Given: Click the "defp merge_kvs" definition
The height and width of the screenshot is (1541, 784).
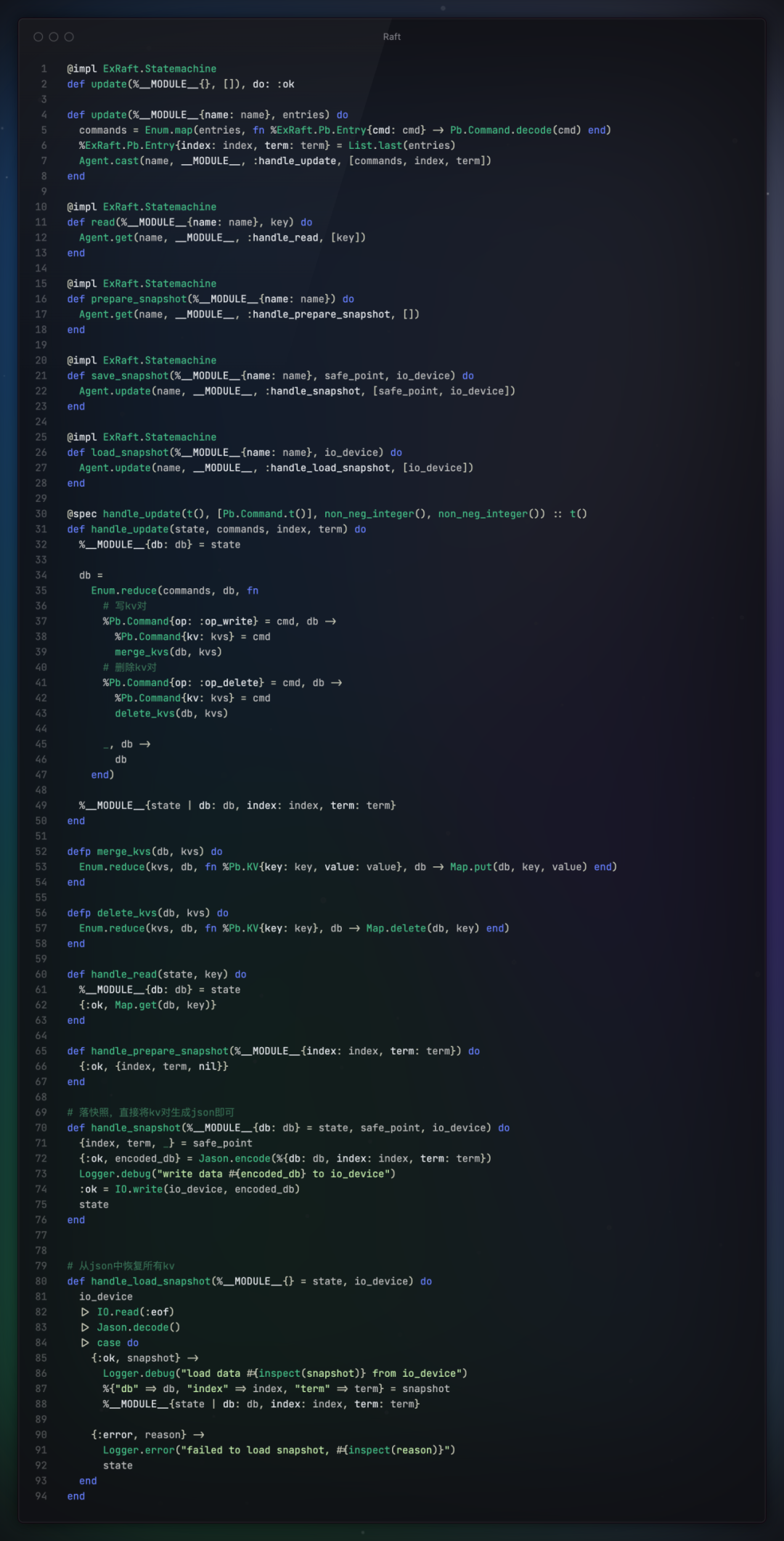Looking at the screenshot, I should click(110, 852).
